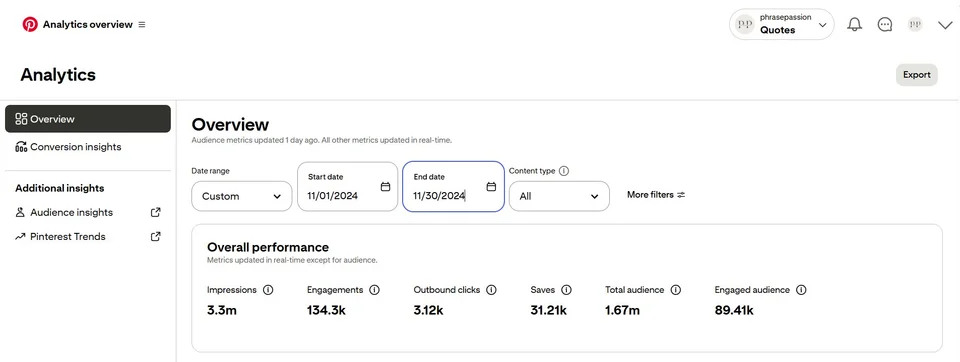Click the Export button

[x=917, y=75]
